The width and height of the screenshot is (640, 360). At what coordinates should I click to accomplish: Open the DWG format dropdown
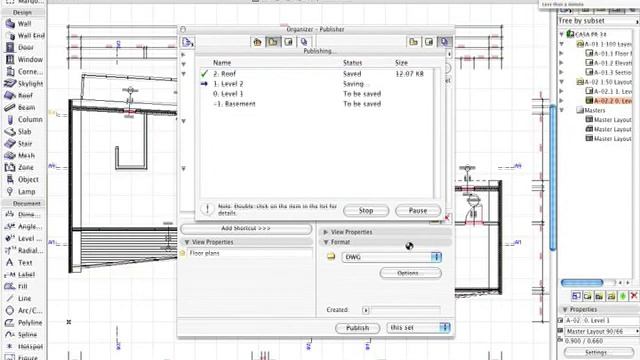391,257
